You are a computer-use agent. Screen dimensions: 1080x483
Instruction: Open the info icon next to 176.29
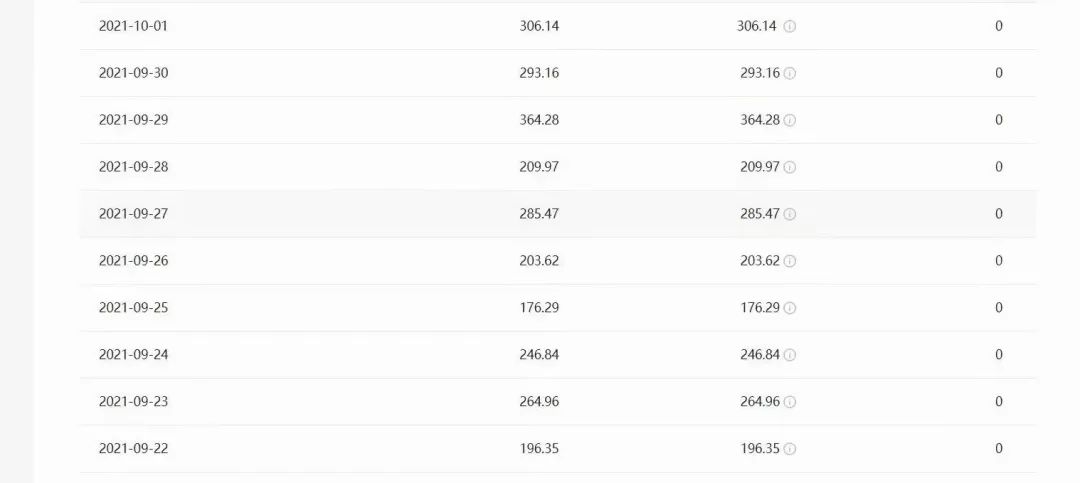[790, 308]
